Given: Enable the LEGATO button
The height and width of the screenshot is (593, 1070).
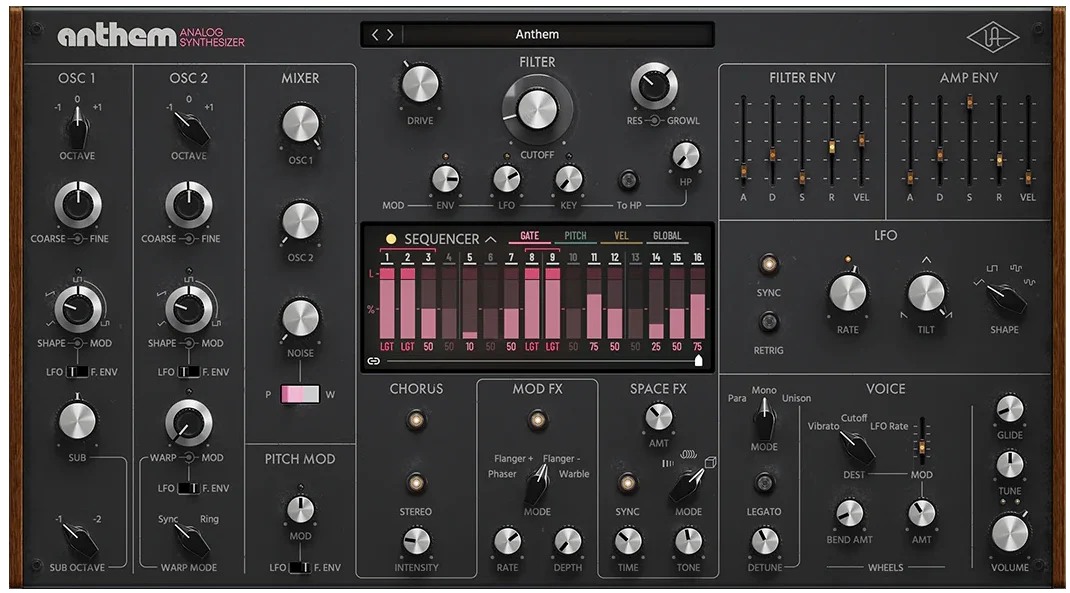Looking at the screenshot, I should [764, 483].
